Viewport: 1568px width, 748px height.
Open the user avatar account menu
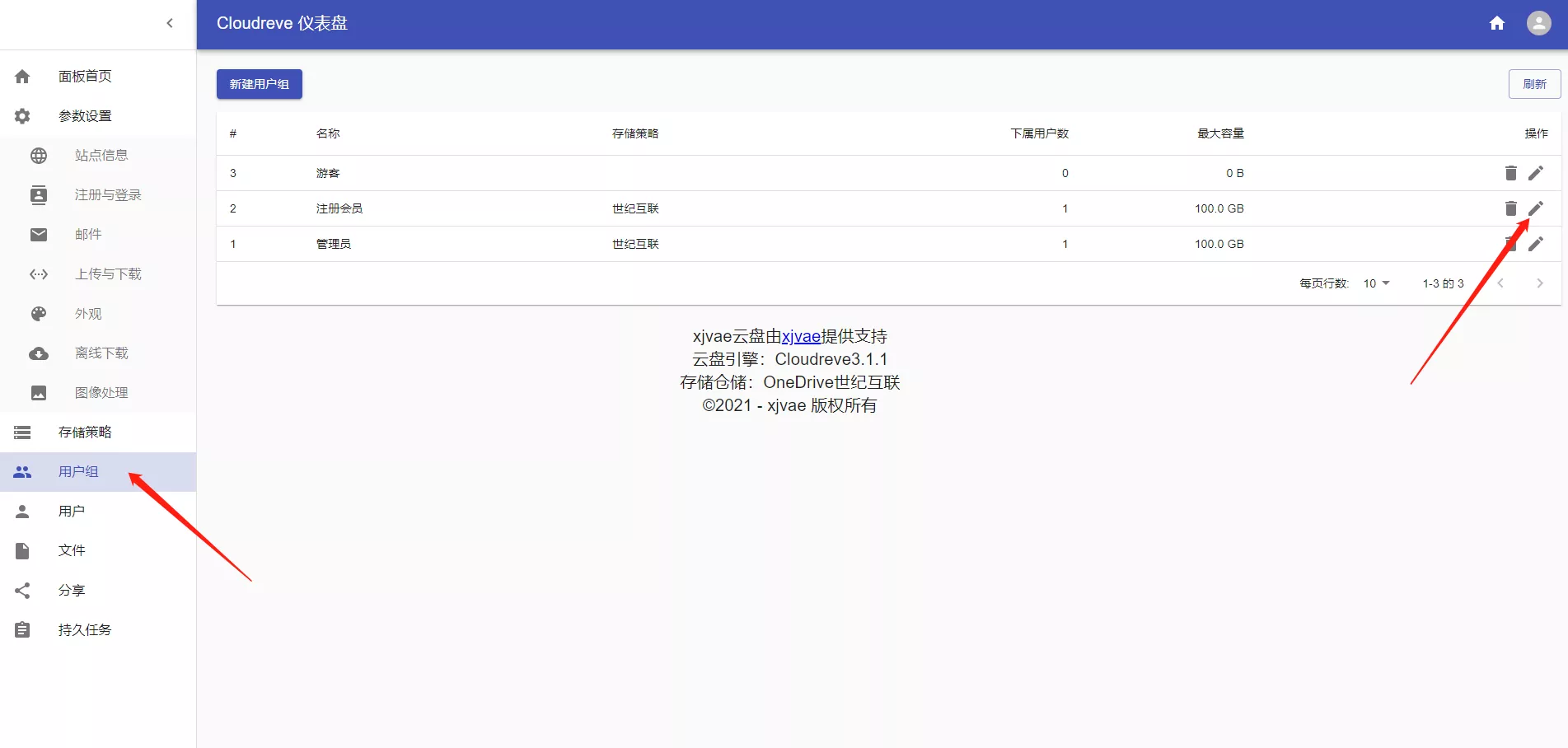tap(1538, 23)
